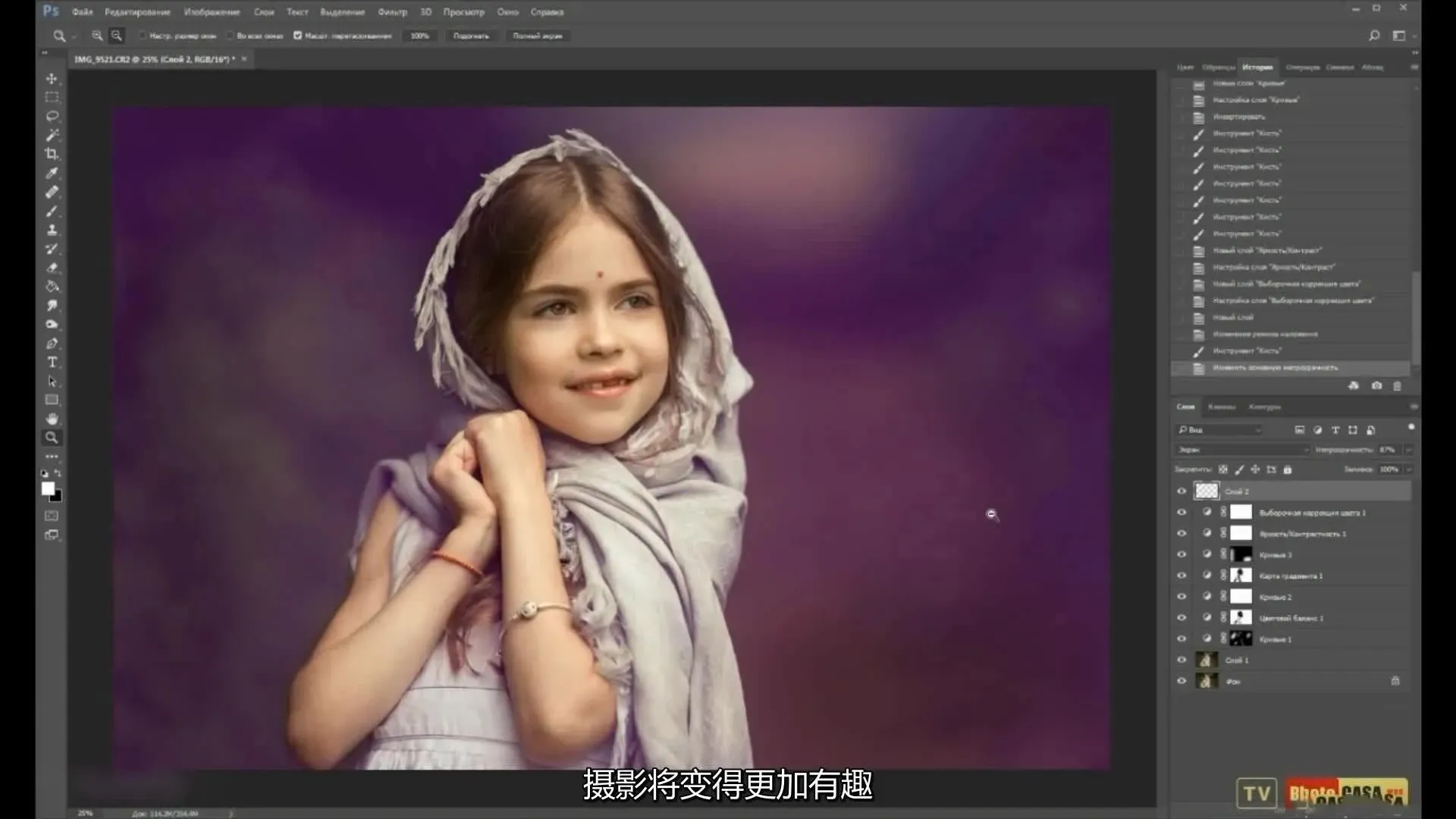The width and height of the screenshot is (1456, 819).
Task: Click the lock-all padlock icon in Layers
Action: (x=1287, y=469)
